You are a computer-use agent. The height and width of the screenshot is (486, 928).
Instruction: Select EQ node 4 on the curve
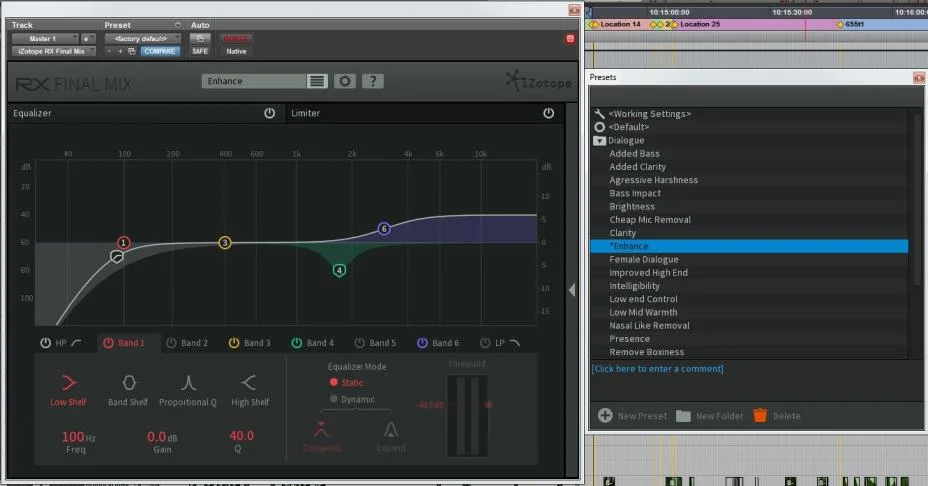[x=339, y=271]
